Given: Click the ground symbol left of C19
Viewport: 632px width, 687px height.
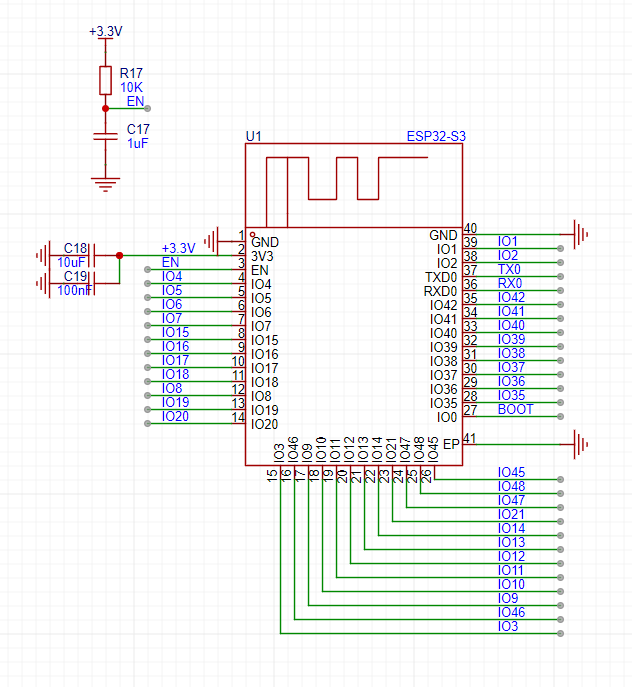Looking at the screenshot, I should 43,283.
